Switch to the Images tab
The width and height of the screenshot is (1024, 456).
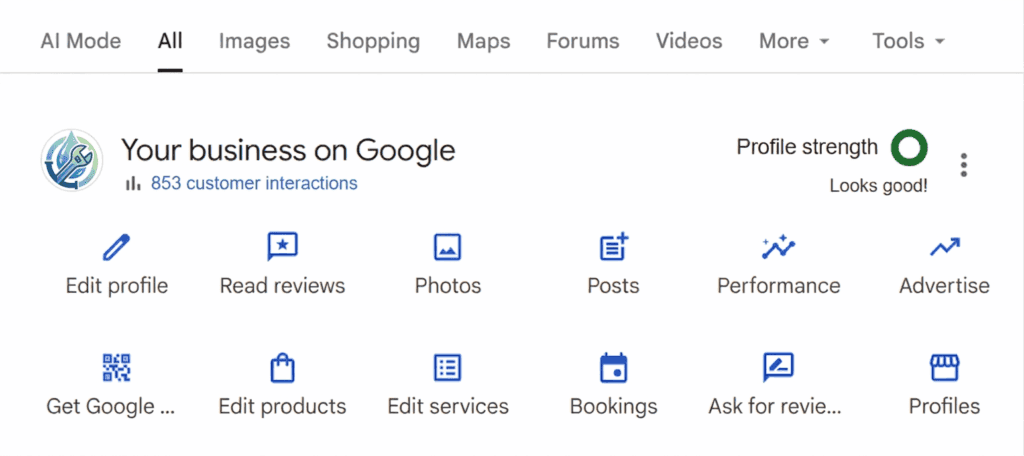(254, 41)
